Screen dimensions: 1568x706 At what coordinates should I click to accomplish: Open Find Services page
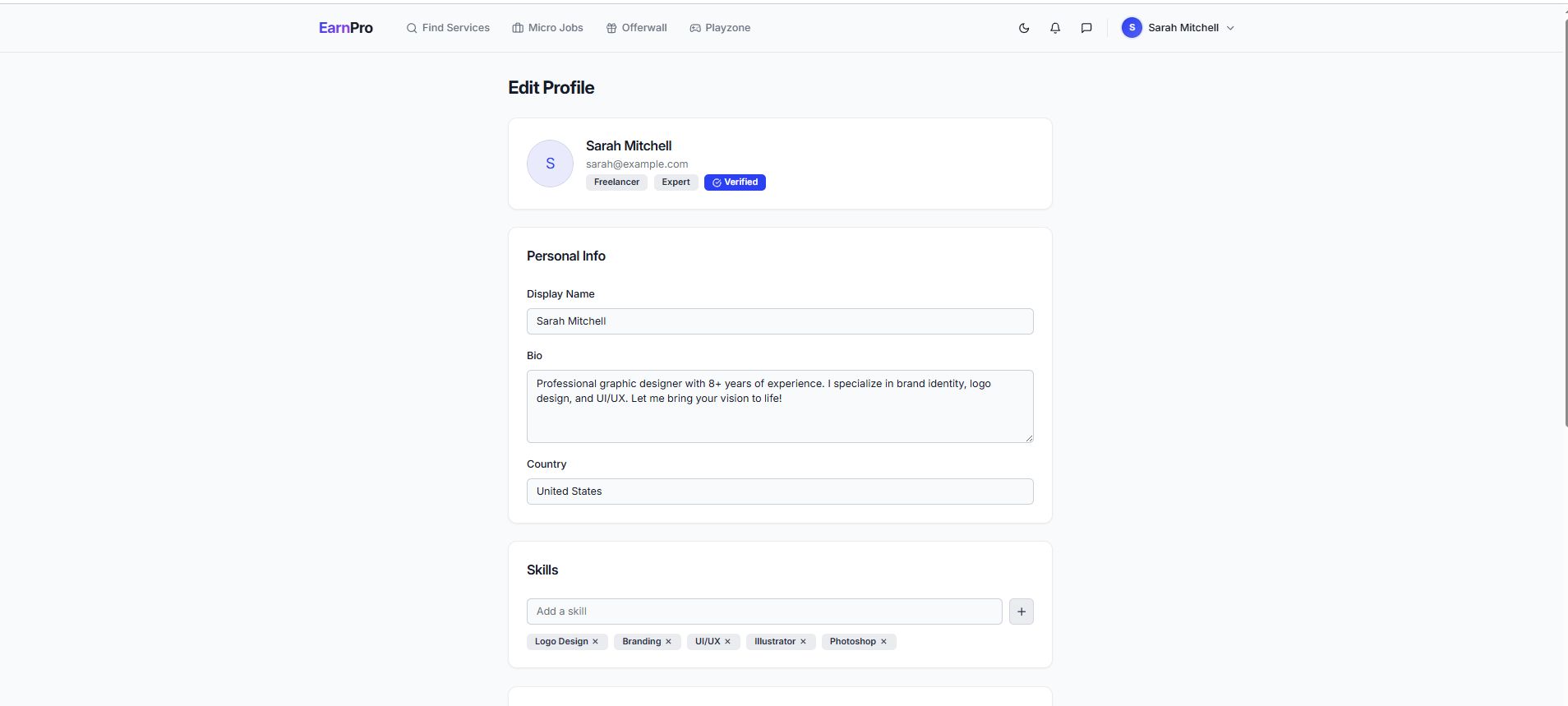[x=448, y=28]
